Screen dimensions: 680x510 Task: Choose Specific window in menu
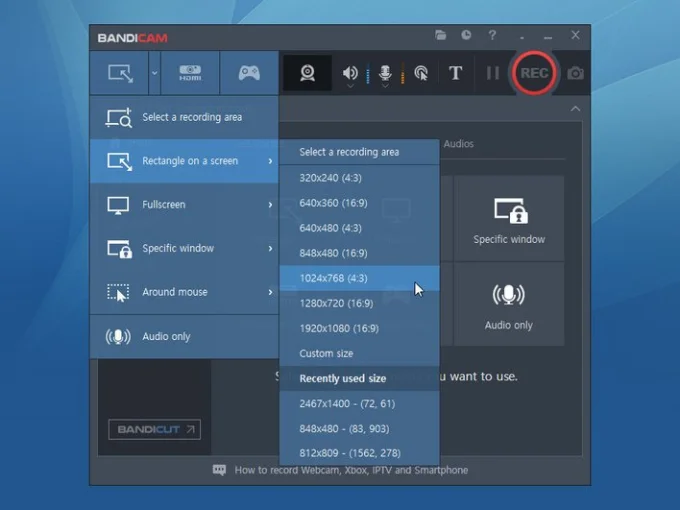click(184, 248)
